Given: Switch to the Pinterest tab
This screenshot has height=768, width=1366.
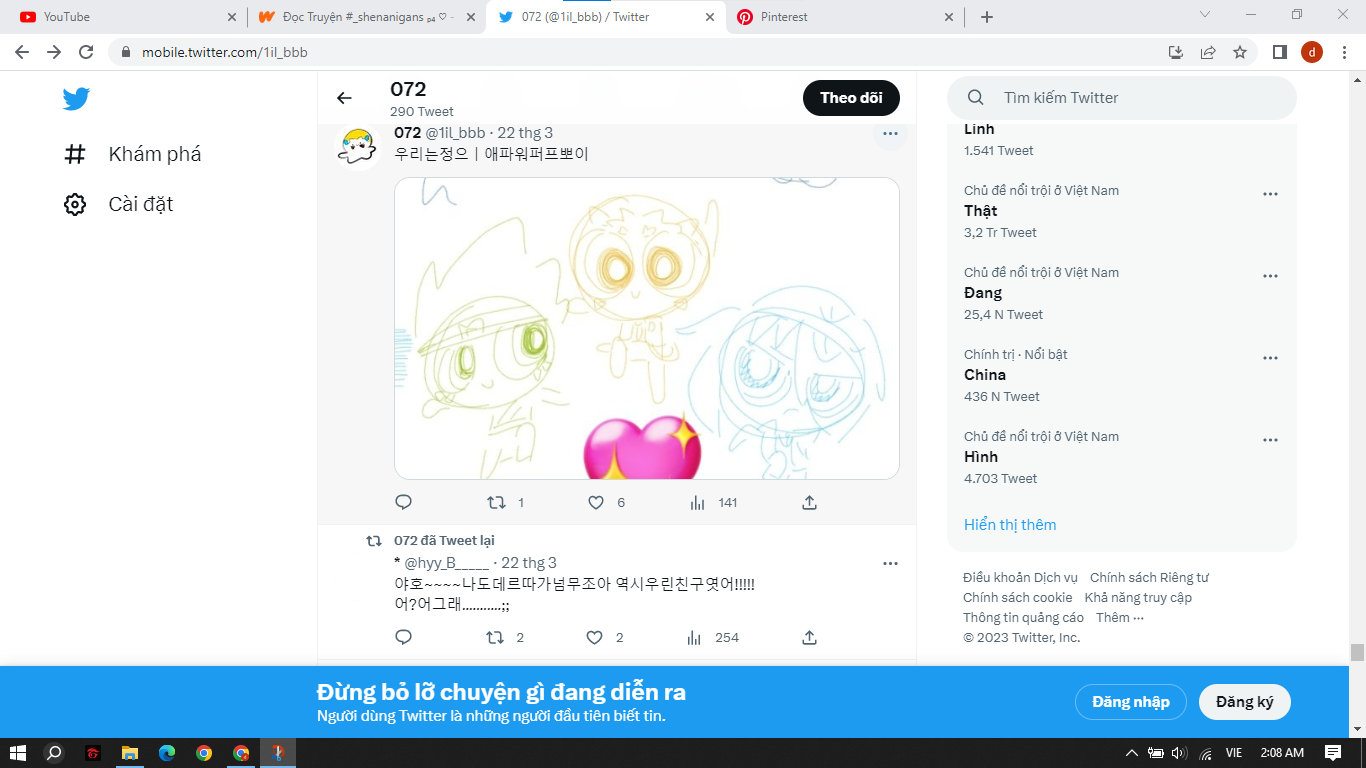Looking at the screenshot, I should (840, 17).
